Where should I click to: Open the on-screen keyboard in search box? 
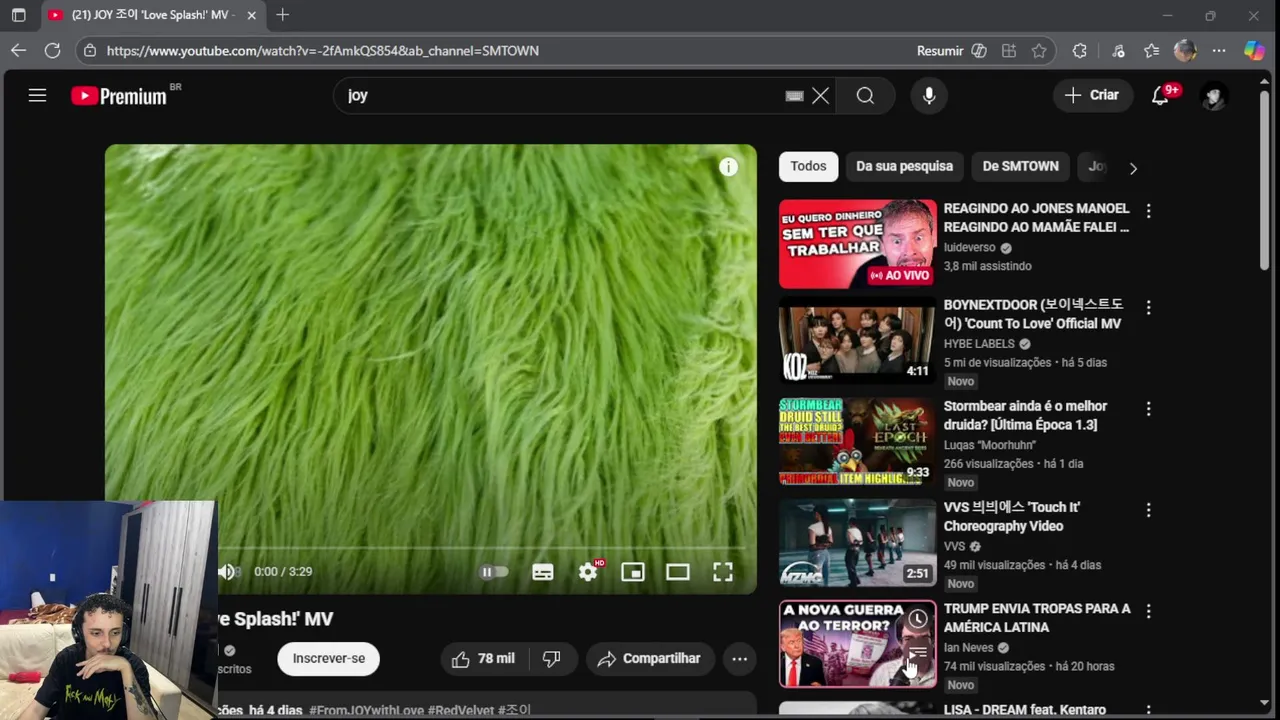pyautogui.click(x=794, y=96)
